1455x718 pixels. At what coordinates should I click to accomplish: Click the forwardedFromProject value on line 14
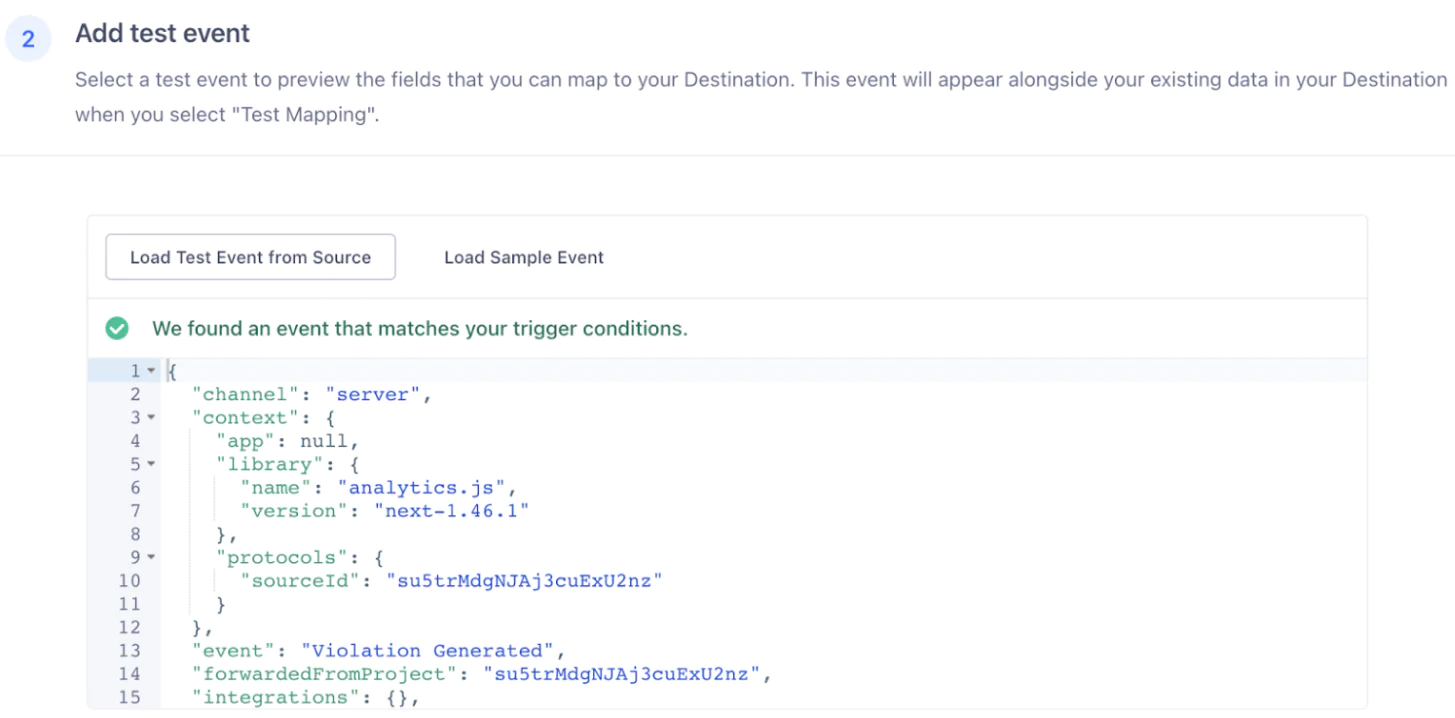[622, 674]
